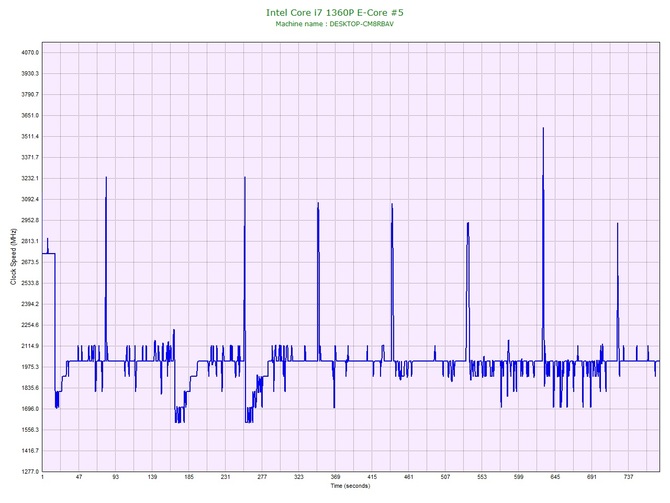This screenshot has height=503, width=670.
Task: Click the x-axis tick label 47
Action: [x=79, y=477]
